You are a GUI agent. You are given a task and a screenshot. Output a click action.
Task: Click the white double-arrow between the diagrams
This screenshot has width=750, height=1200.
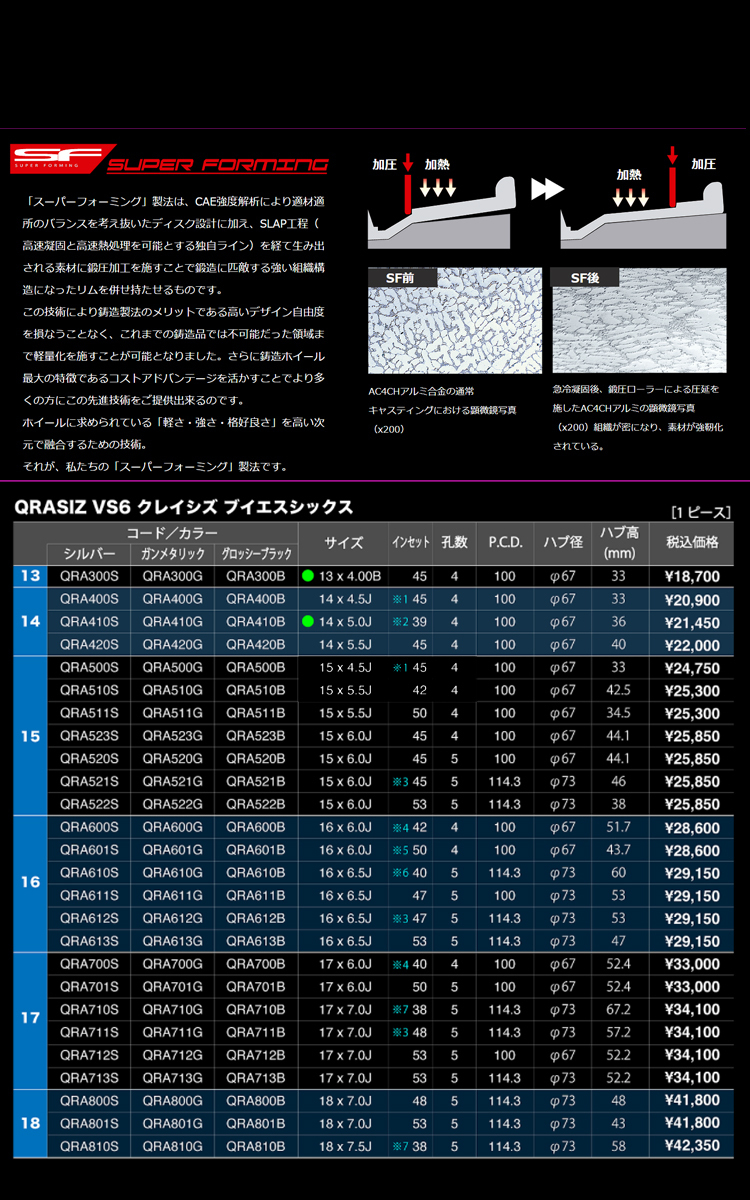tap(547, 189)
